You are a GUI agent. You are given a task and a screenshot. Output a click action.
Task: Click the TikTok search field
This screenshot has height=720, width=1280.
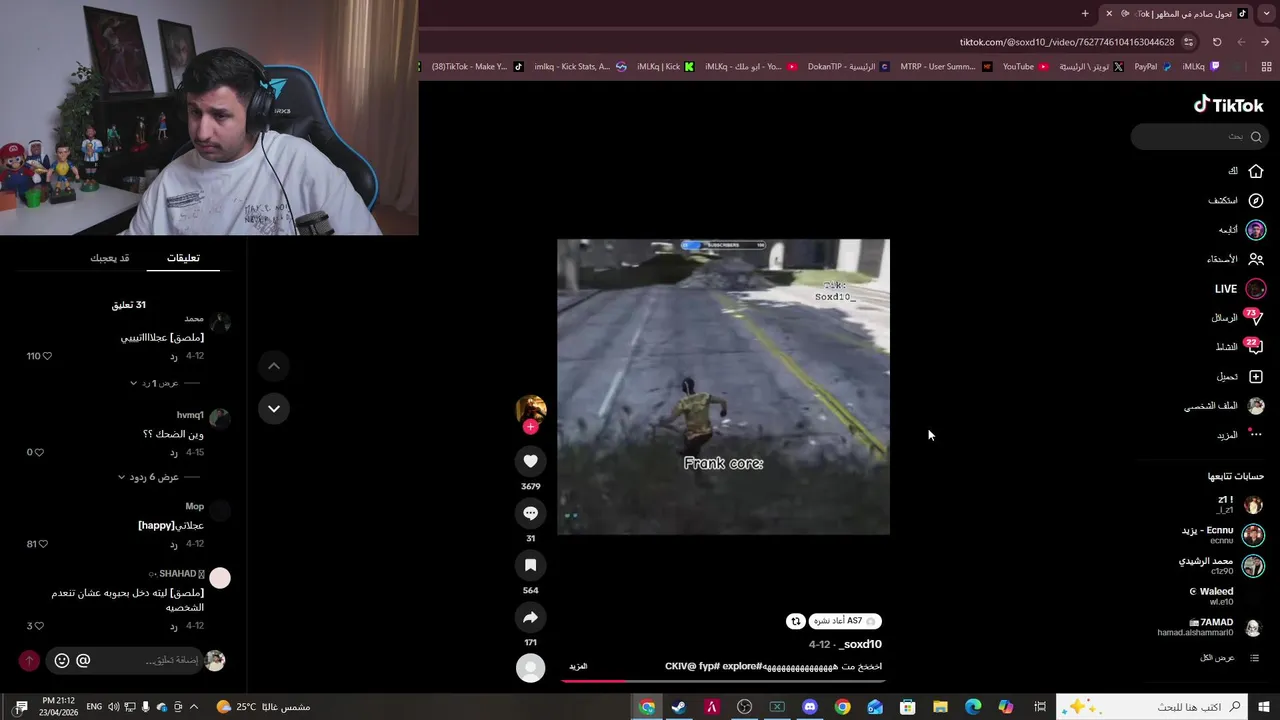tap(1199, 137)
